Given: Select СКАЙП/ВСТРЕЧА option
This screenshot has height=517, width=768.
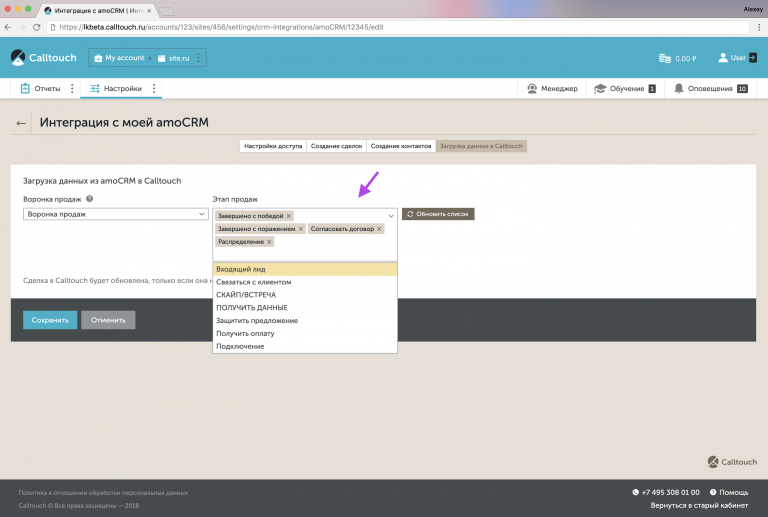Looking at the screenshot, I should point(305,295).
